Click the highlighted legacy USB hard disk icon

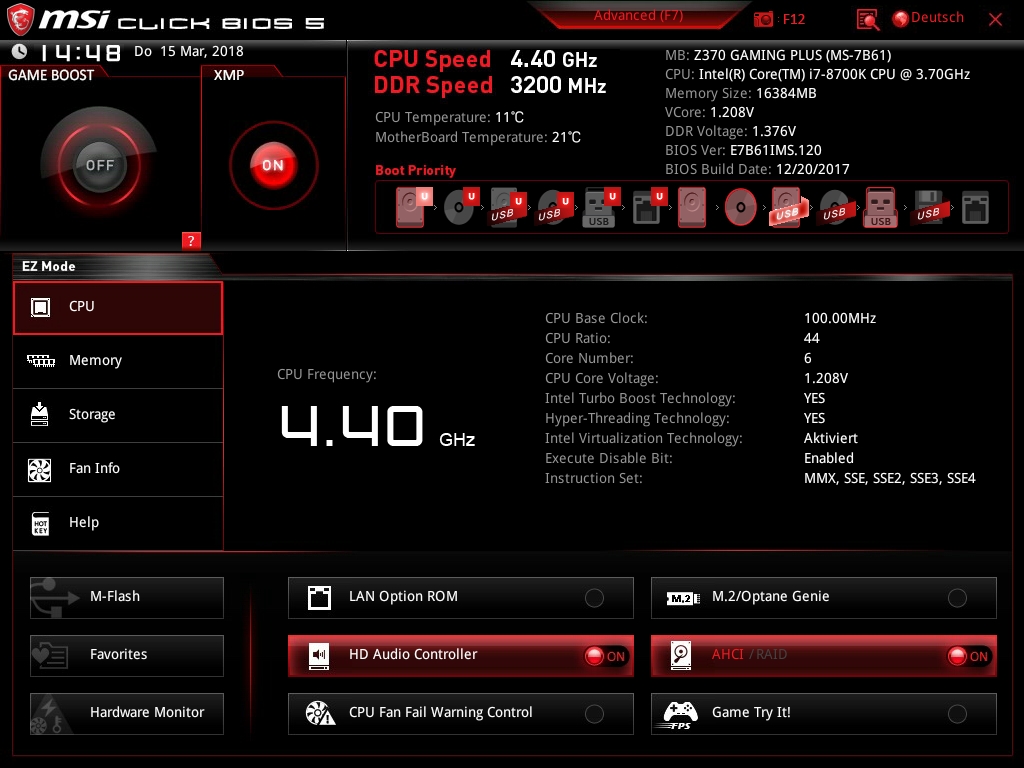pyautogui.click(x=788, y=207)
